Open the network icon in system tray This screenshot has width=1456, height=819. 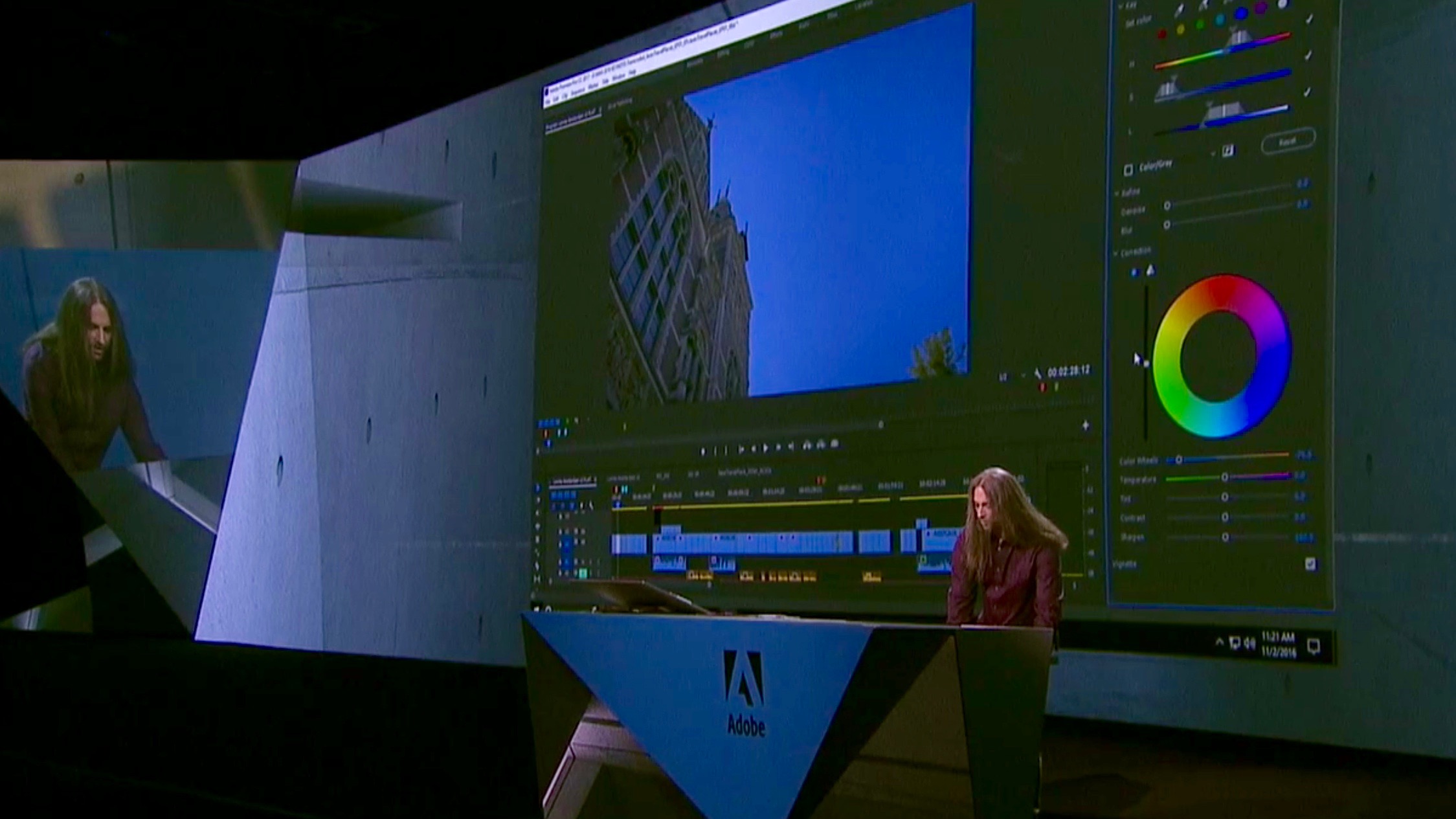coord(1235,642)
